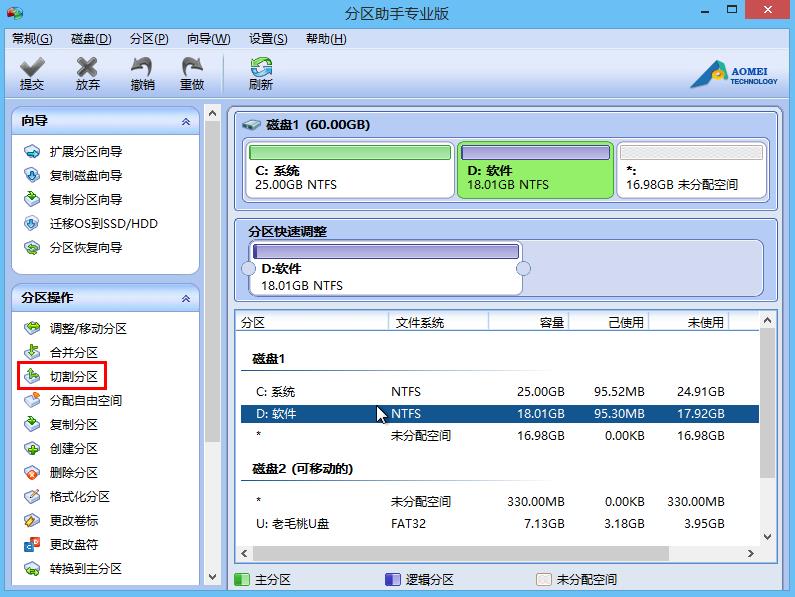Click left resize handle of D:软件 quick-adjust
The image size is (795, 597).
(248, 268)
